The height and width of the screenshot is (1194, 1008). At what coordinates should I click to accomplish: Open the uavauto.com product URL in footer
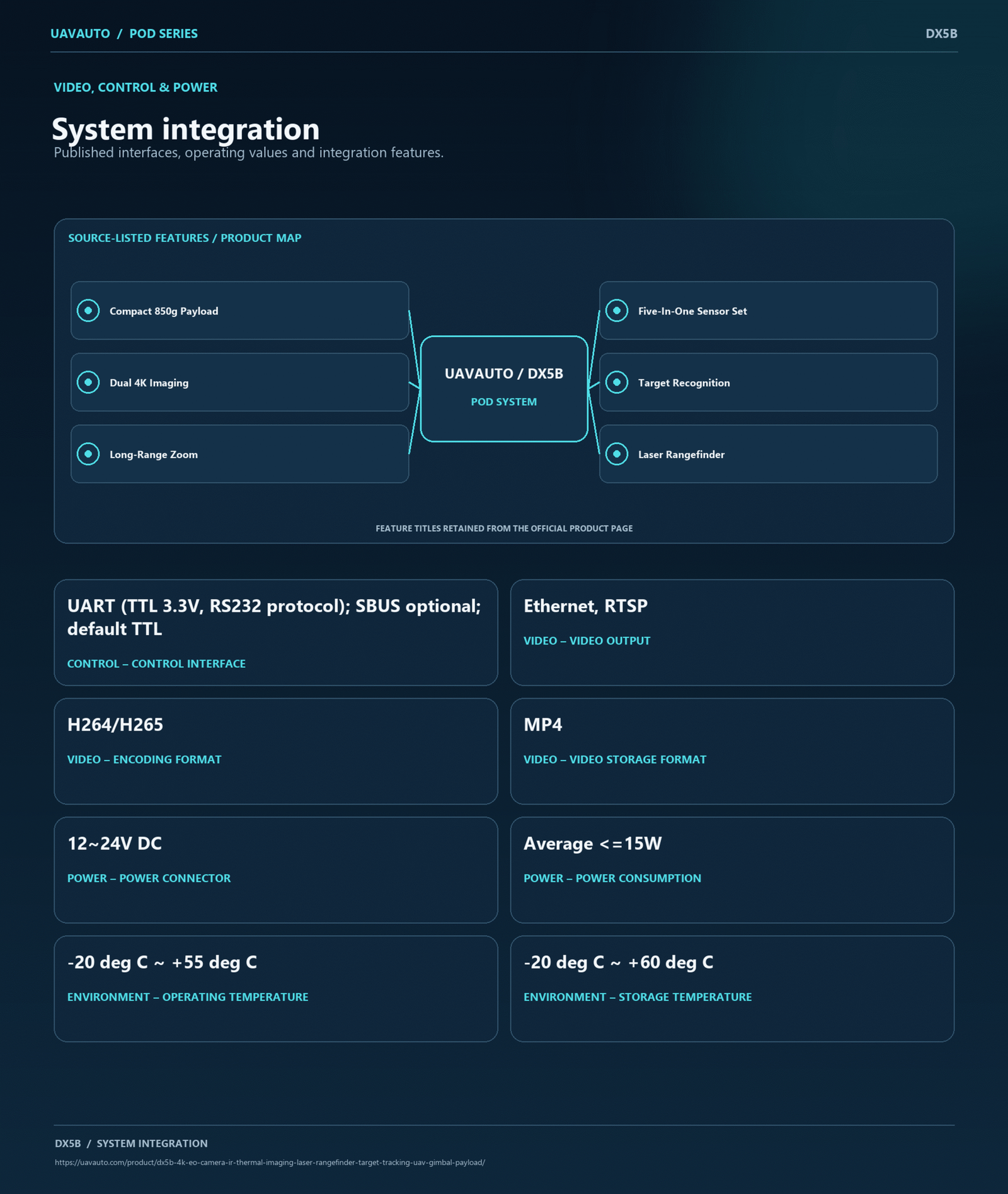pyautogui.click(x=270, y=1163)
